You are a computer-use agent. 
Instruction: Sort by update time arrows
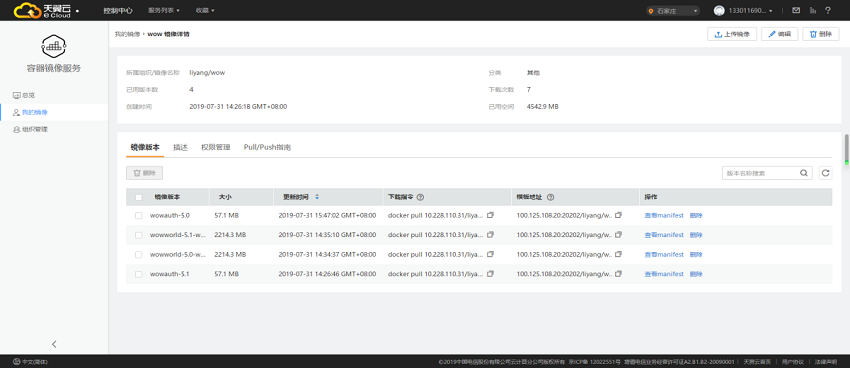[x=317, y=197]
